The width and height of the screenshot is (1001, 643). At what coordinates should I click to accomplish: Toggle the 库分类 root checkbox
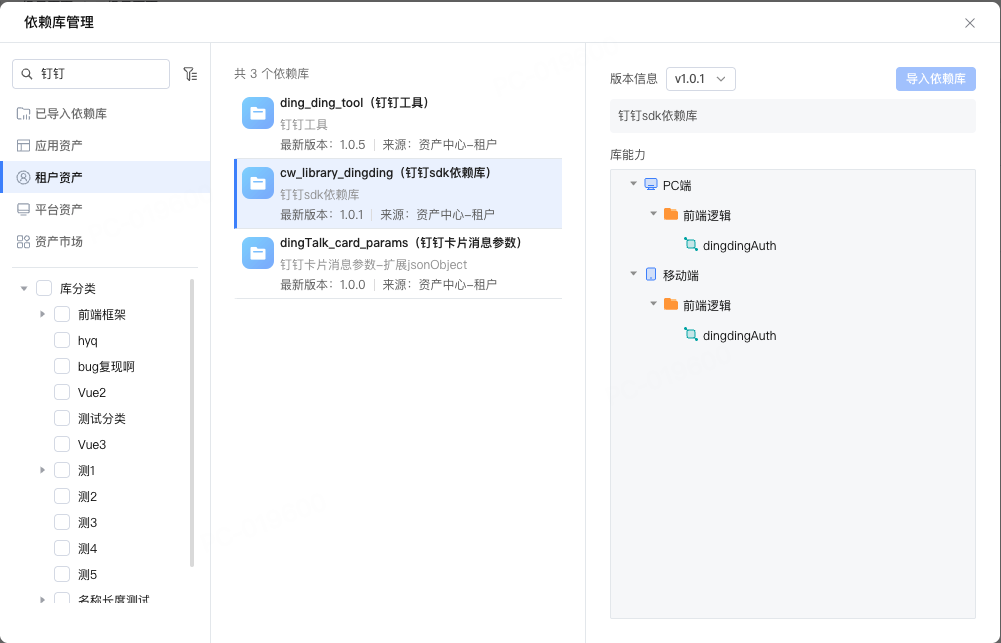tap(44, 289)
